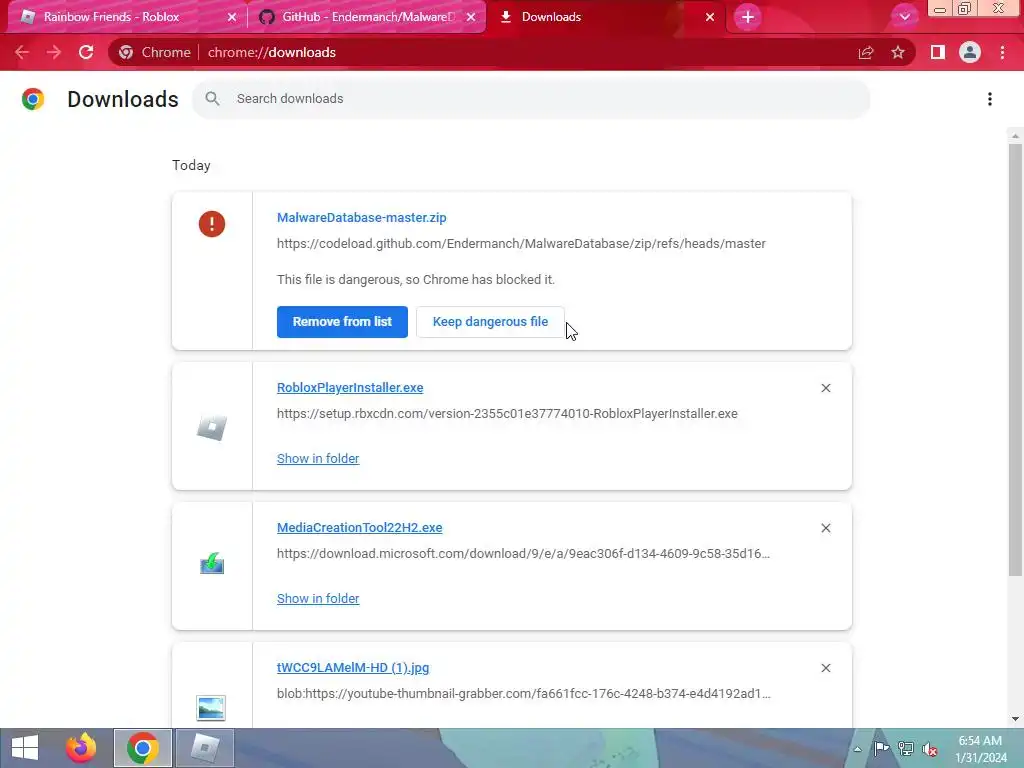Screen dimensions: 1024x768
Task: Click the red danger warning icon
Action: [x=212, y=224]
